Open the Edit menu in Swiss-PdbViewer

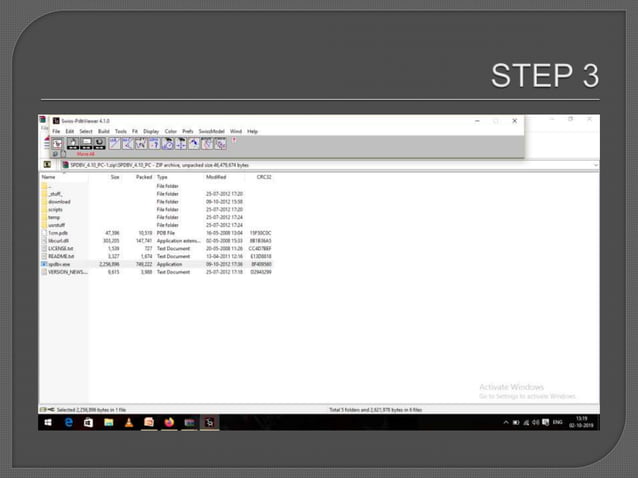coord(70,131)
